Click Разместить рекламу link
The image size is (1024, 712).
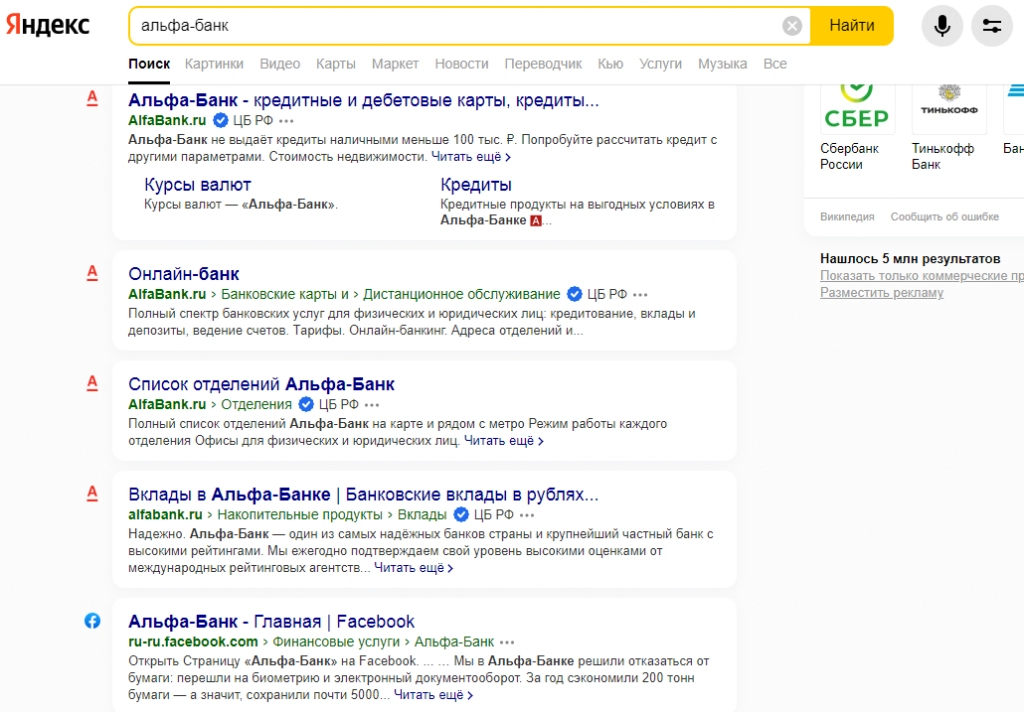882,293
